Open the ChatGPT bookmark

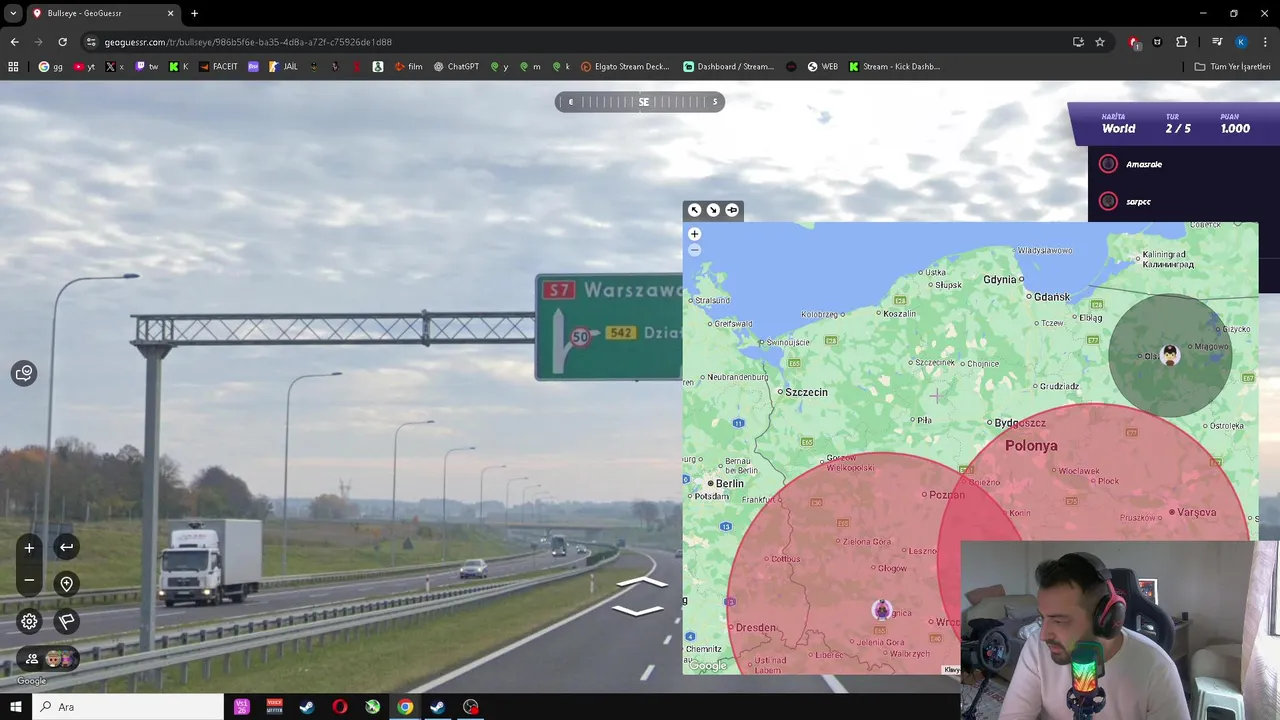[456, 67]
